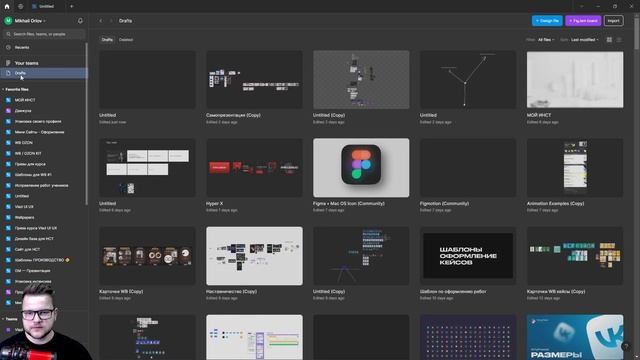Switch to the Deleted tab
640x360 pixels.
[126, 40]
